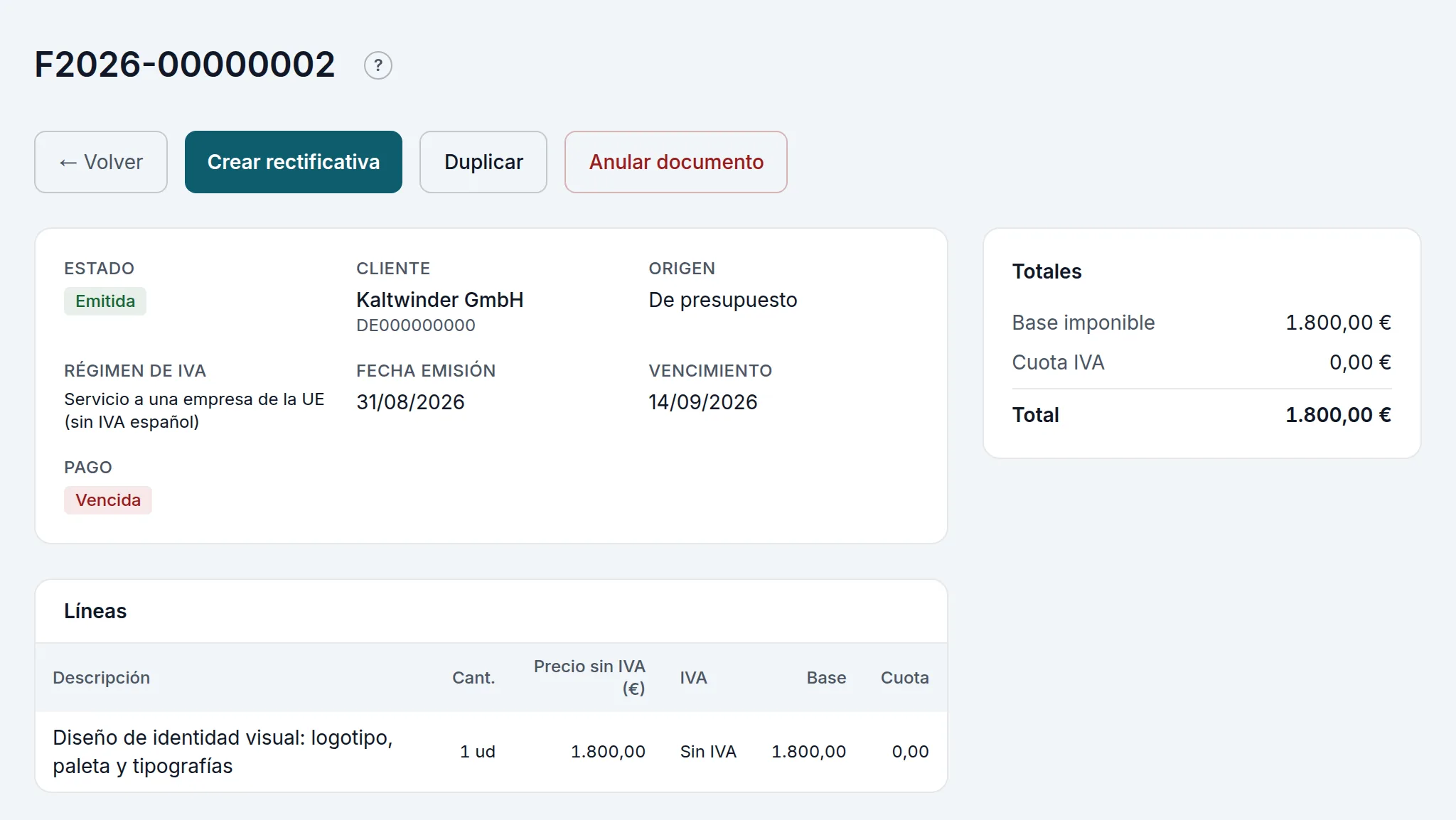Click the Cant. column header
Screen dimensions: 1456x820
[473, 678]
